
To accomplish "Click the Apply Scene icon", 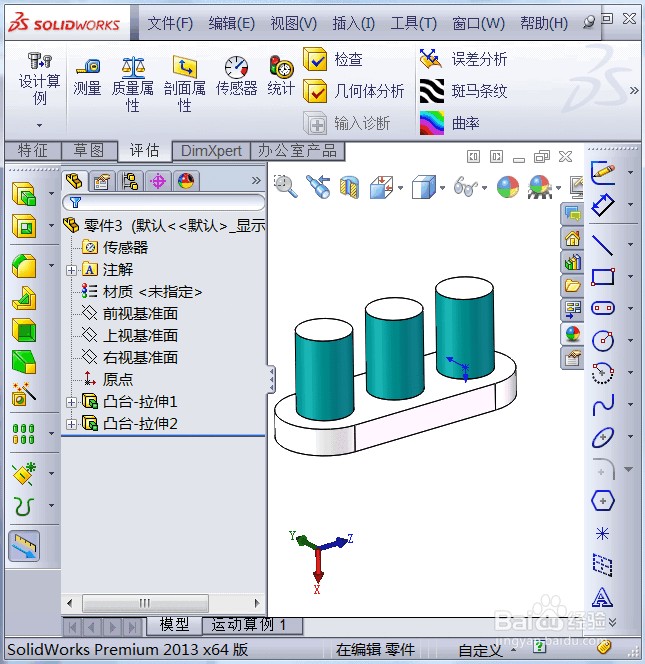I will point(540,187).
